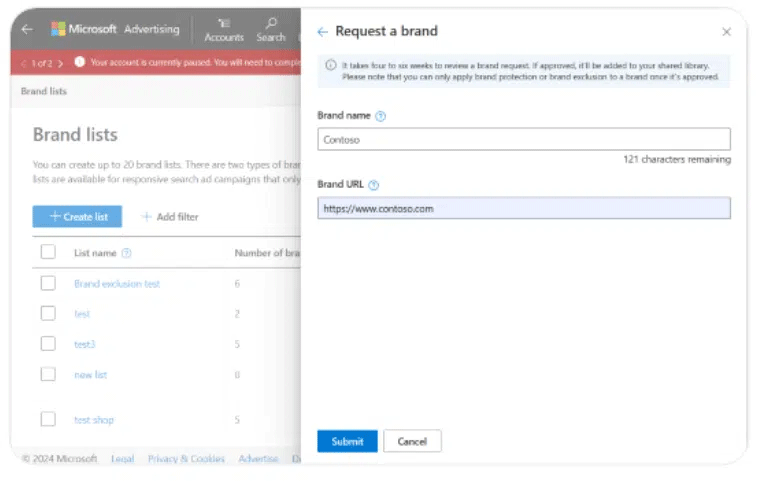
Task: Click the Microsoft Advertising logo
Action: point(115,29)
